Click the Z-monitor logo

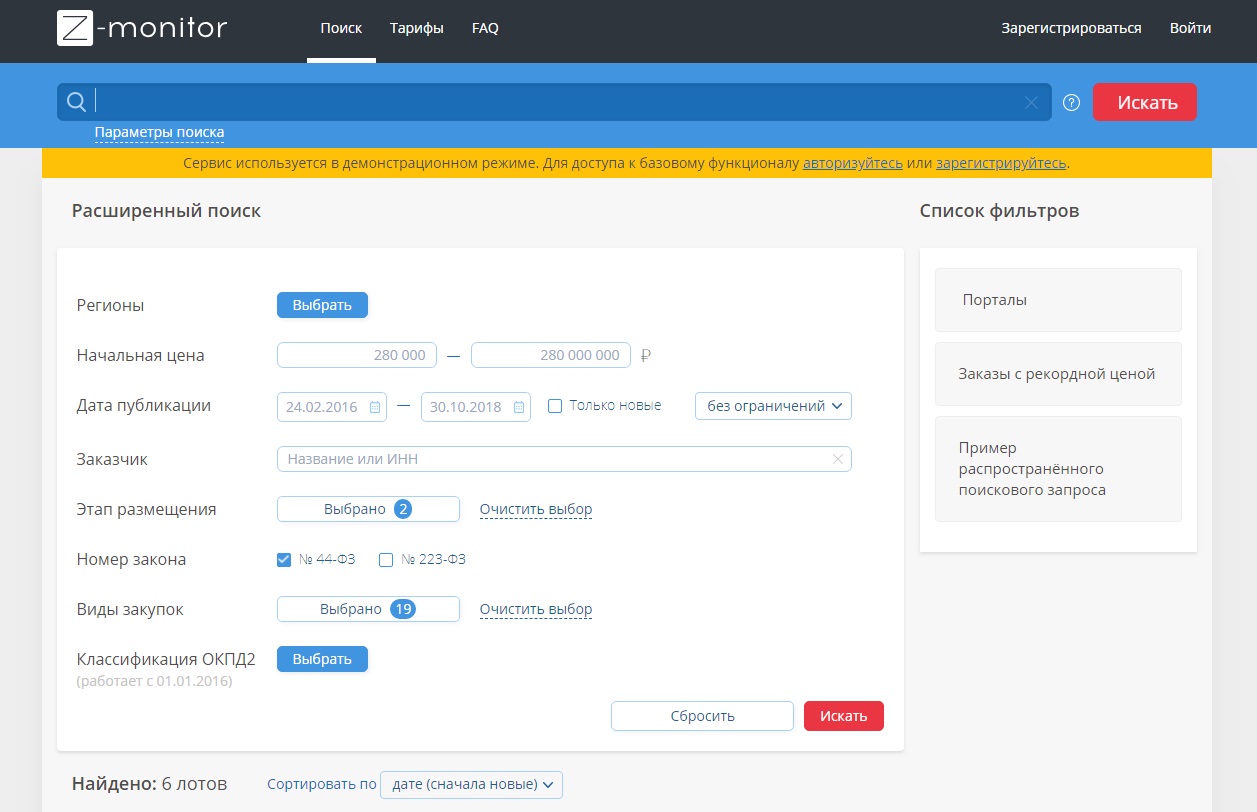(142, 28)
